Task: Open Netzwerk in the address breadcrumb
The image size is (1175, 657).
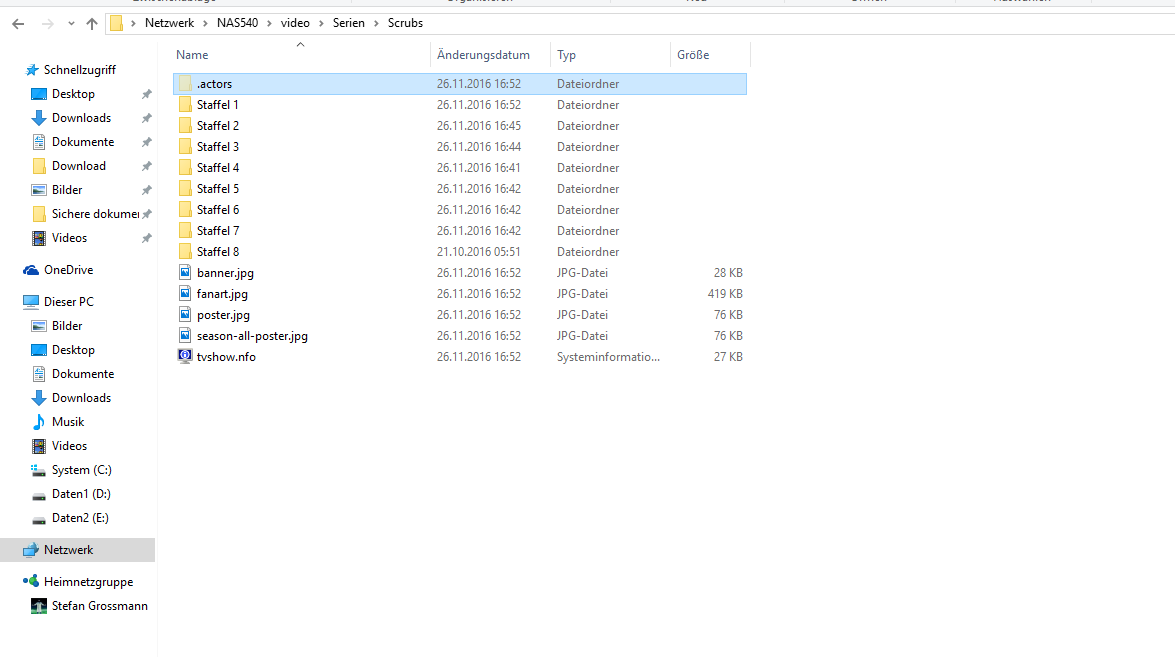Action: (x=169, y=23)
